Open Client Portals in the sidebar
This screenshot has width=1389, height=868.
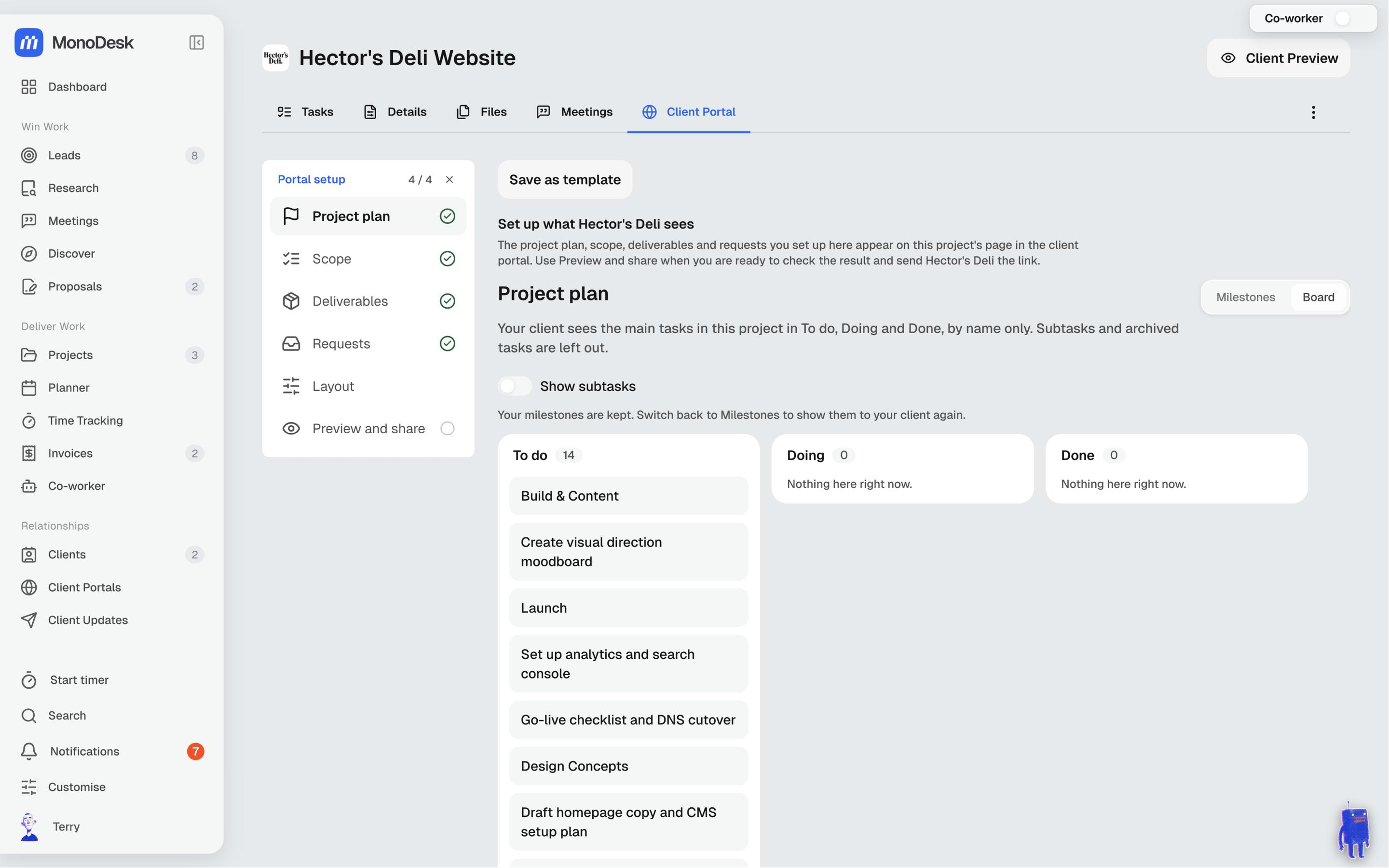112,587
